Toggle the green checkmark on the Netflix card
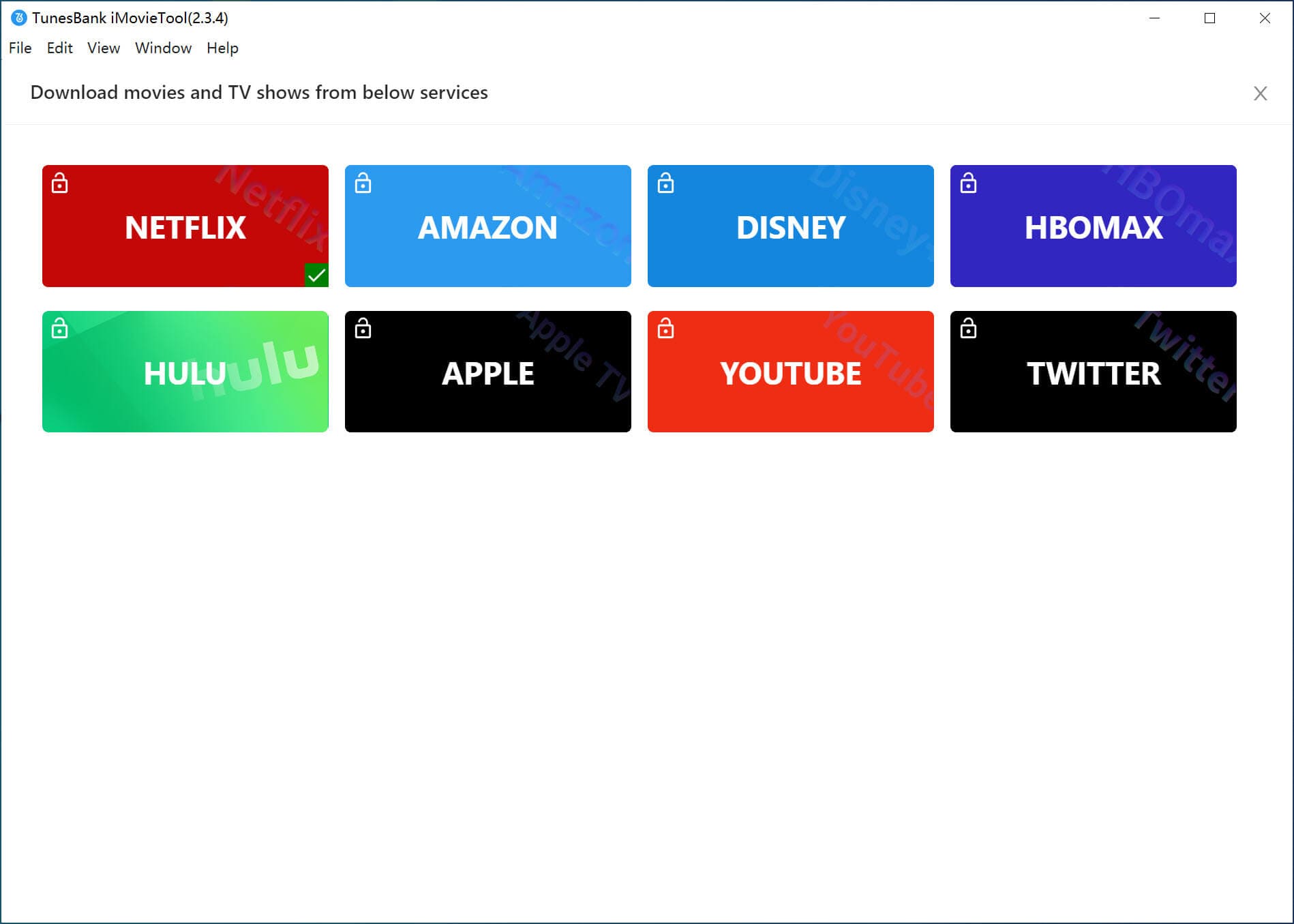 click(x=316, y=275)
